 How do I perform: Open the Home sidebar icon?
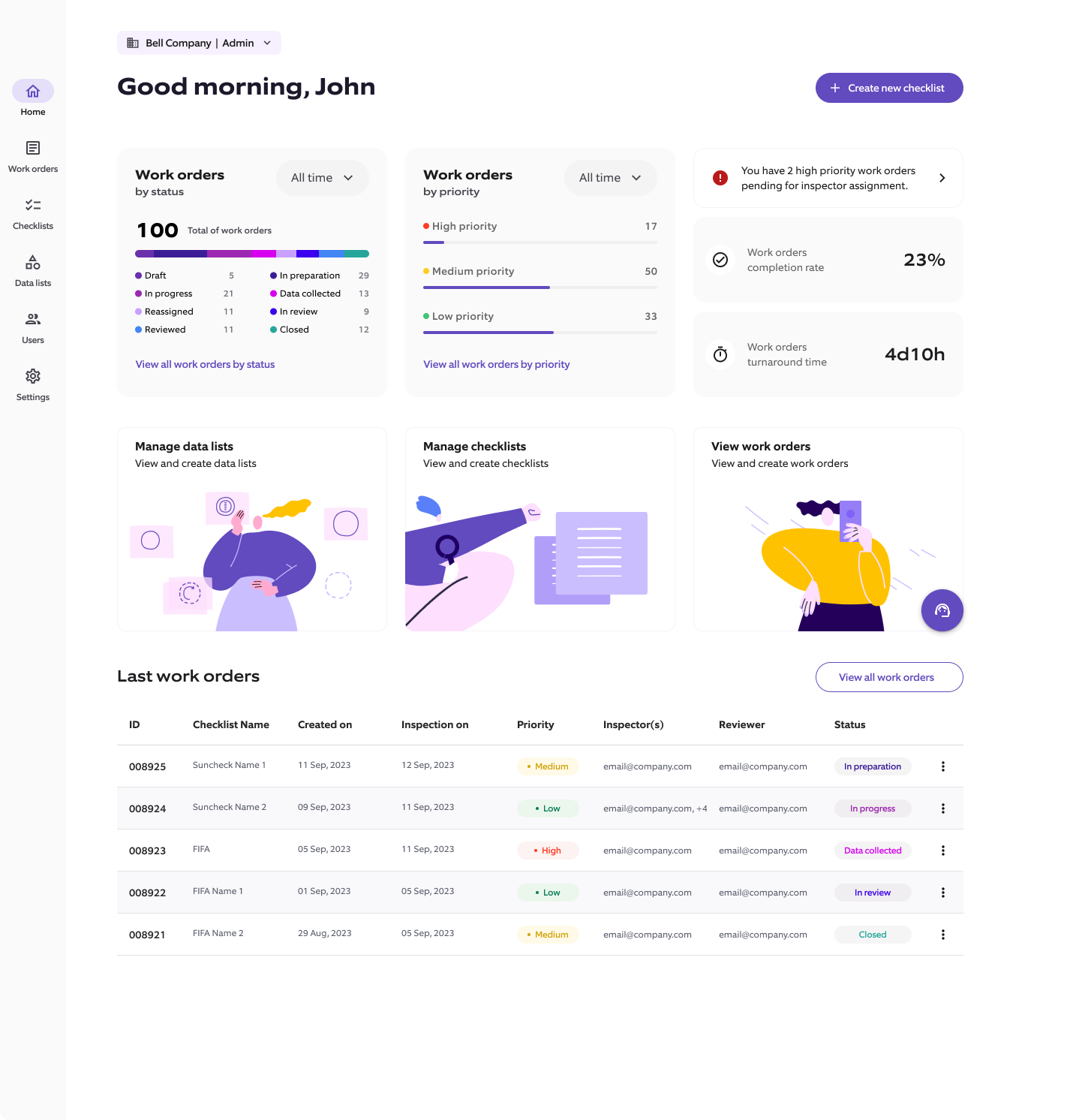coord(33,92)
